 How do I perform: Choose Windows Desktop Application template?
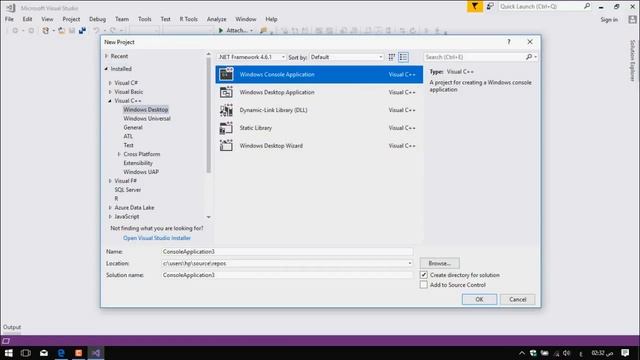[319, 93]
